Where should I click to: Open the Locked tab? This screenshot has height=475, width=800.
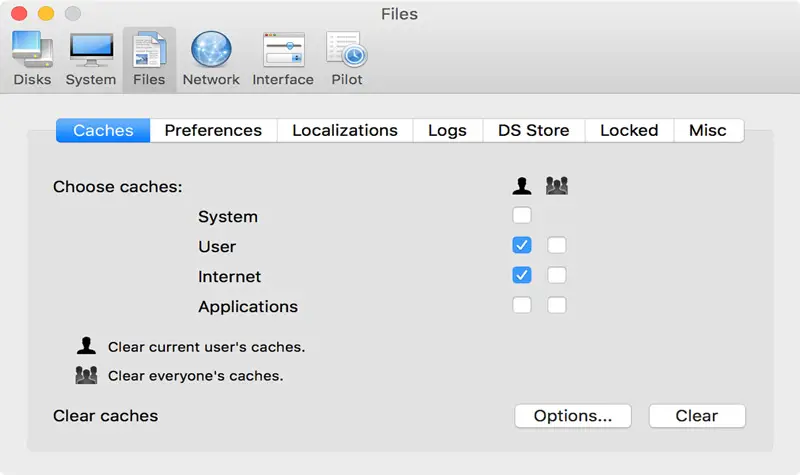629,130
